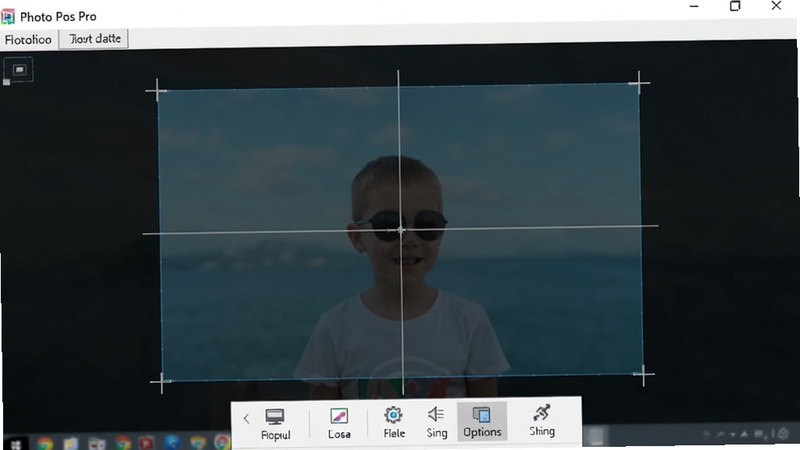The image size is (800, 450).
Task: Close the Photo Pos Pro window
Action: coord(776,6)
